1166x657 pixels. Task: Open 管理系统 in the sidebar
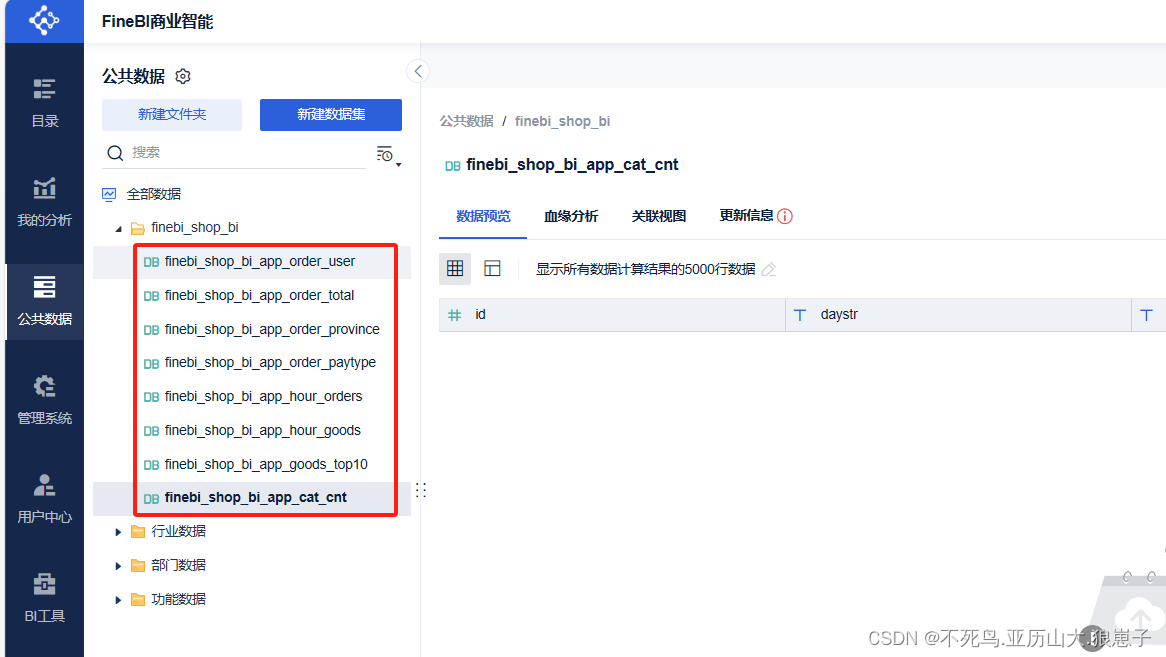pyautogui.click(x=44, y=400)
